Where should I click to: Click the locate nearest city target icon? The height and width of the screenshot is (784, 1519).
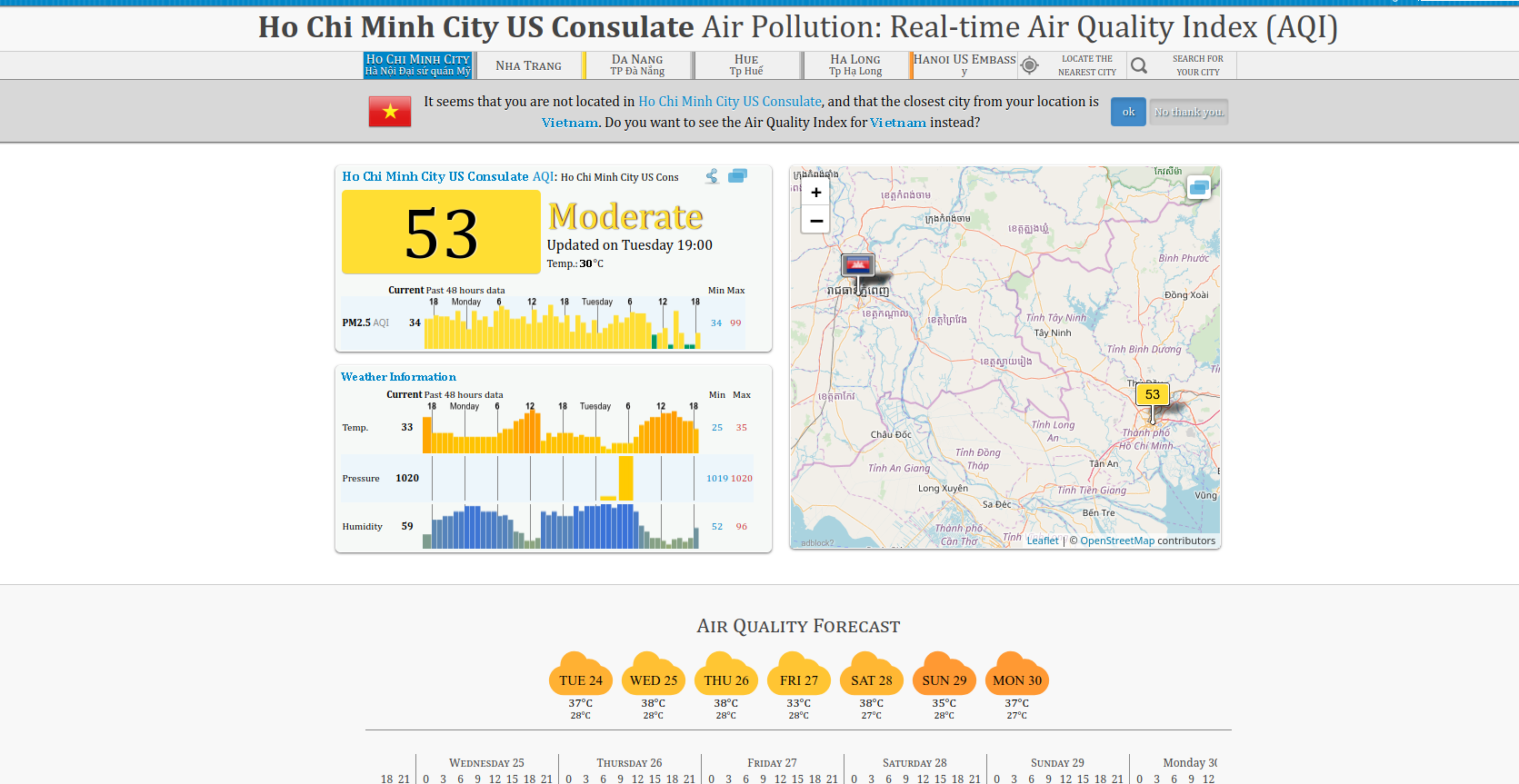tap(1029, 65)
